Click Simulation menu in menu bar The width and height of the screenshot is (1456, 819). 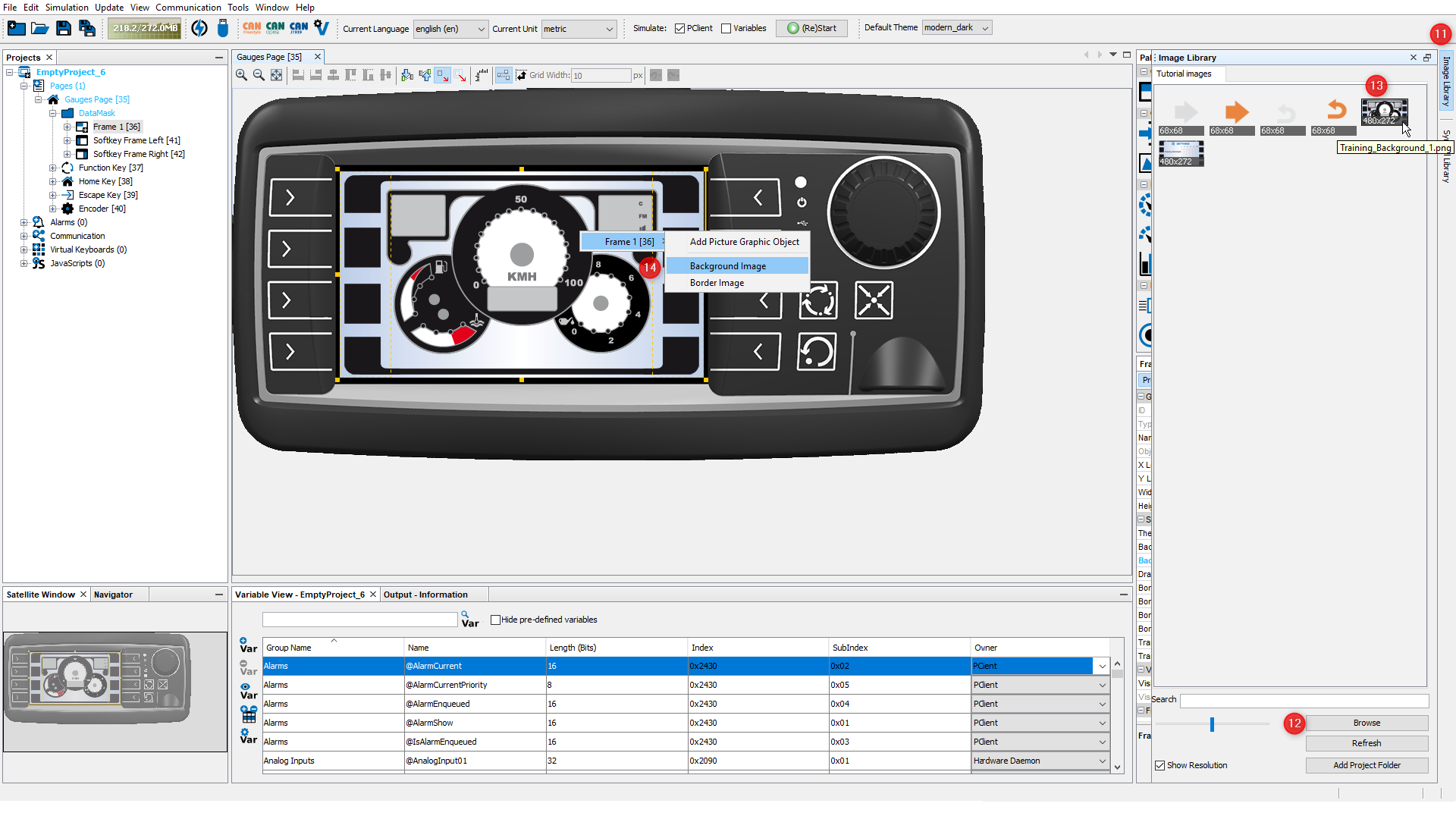click(x=67, y=7)
